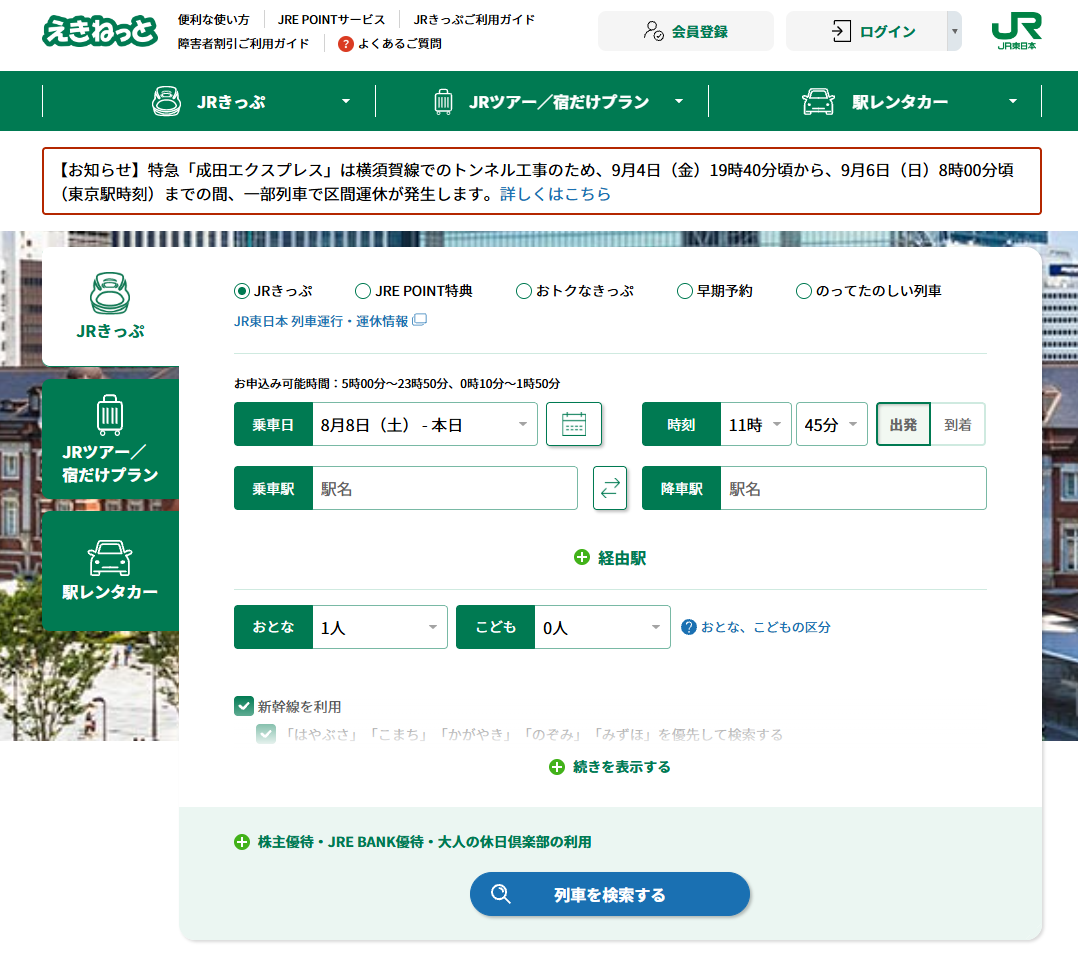Open the おとな passenger count dropdown

pyautogui.click(x=380, y=627)
